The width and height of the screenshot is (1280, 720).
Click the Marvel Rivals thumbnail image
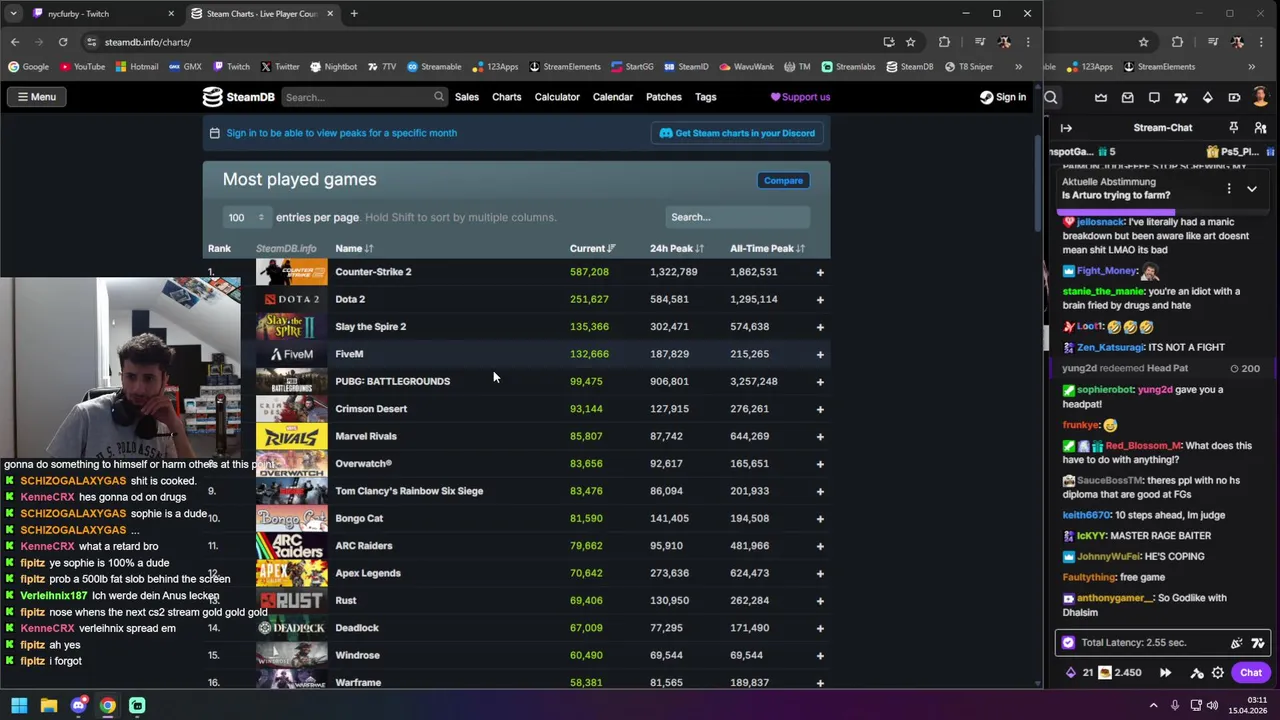[291, 436]
